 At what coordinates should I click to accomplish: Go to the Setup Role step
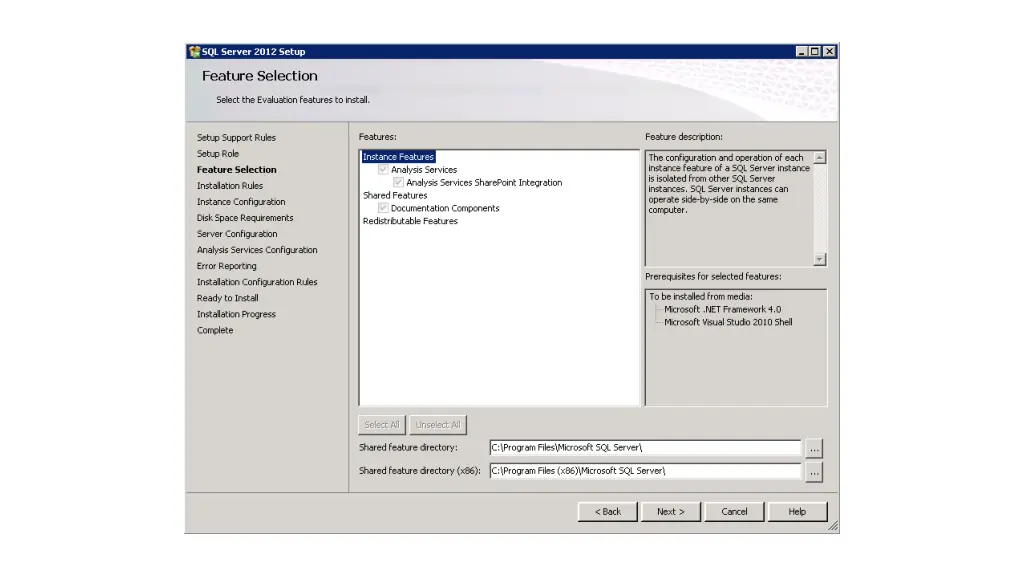pyautogui.click(x=218, y=154)
